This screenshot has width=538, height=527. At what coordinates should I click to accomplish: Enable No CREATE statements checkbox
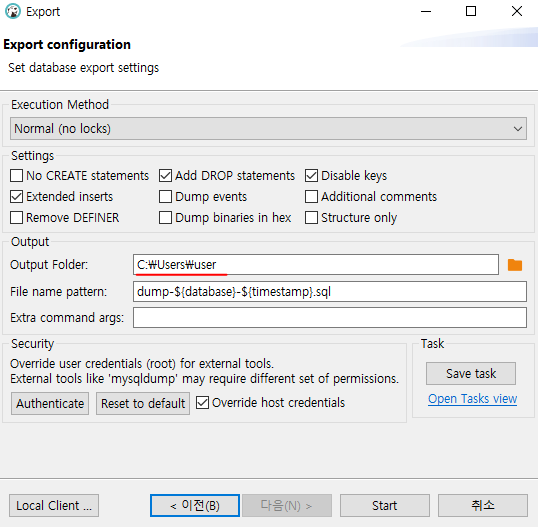(16, 176)
